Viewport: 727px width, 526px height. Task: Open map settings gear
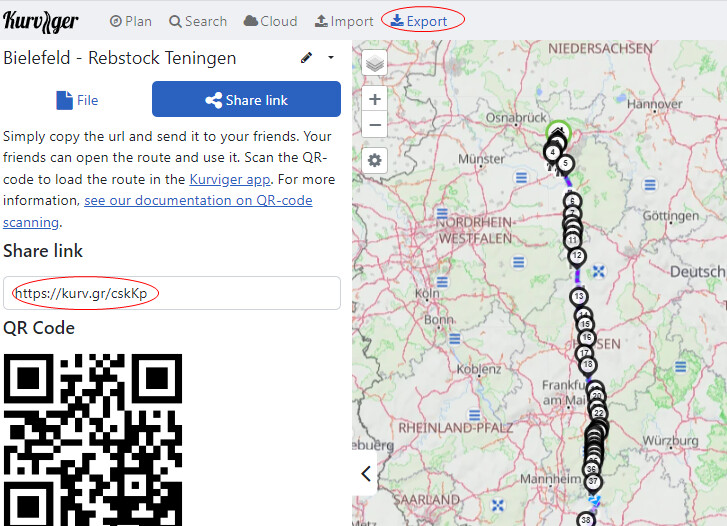[x=375, y=160]
